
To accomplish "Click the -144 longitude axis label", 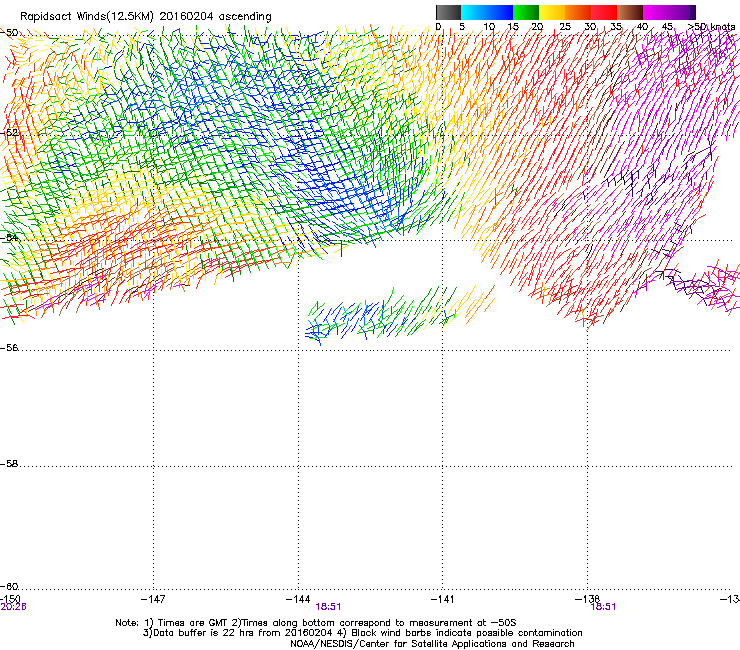I will coord(298,599).
